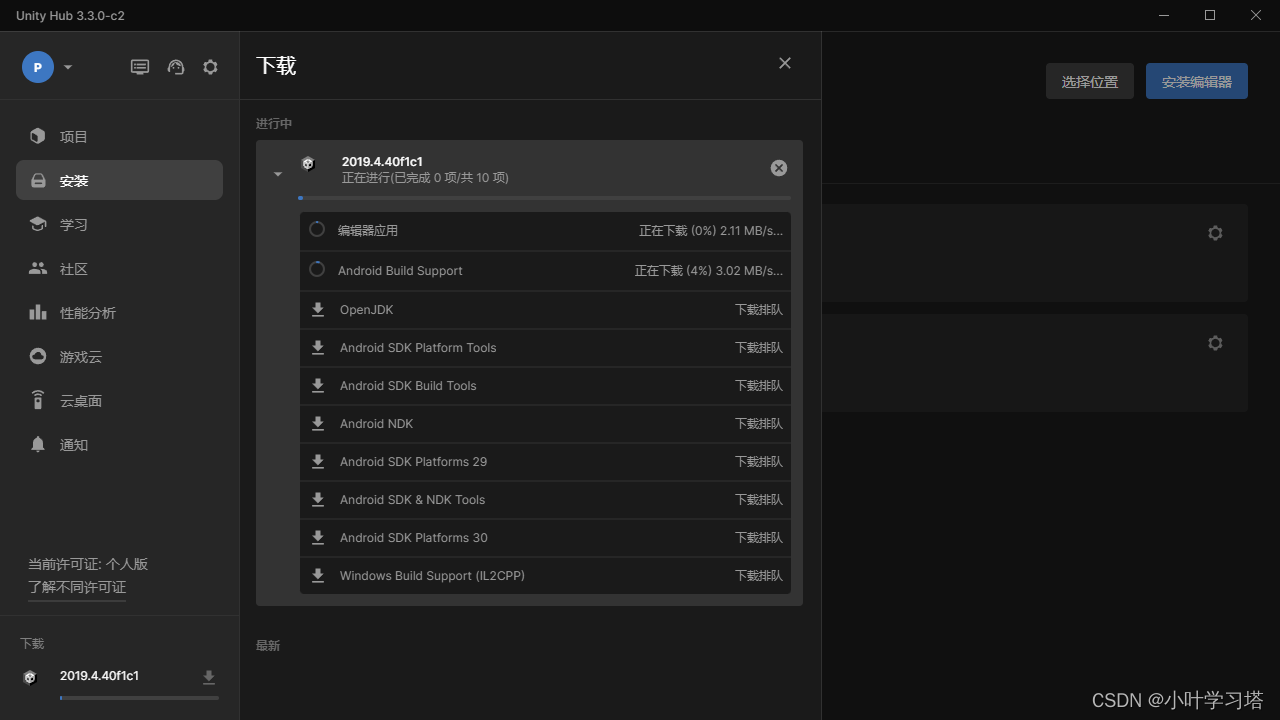Open 社区 (Community) sidebar item

119,269
